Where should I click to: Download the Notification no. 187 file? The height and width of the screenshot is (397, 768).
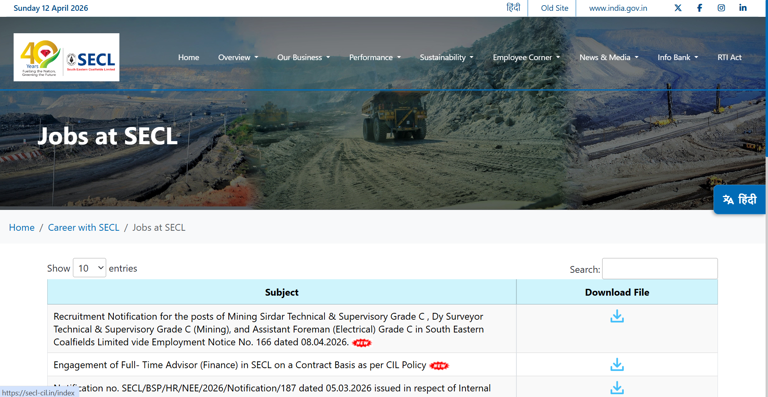pyautogui.click(x=617, y=388)
